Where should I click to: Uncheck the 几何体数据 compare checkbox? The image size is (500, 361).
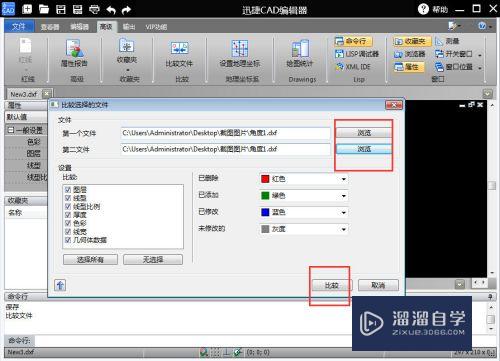68,240
